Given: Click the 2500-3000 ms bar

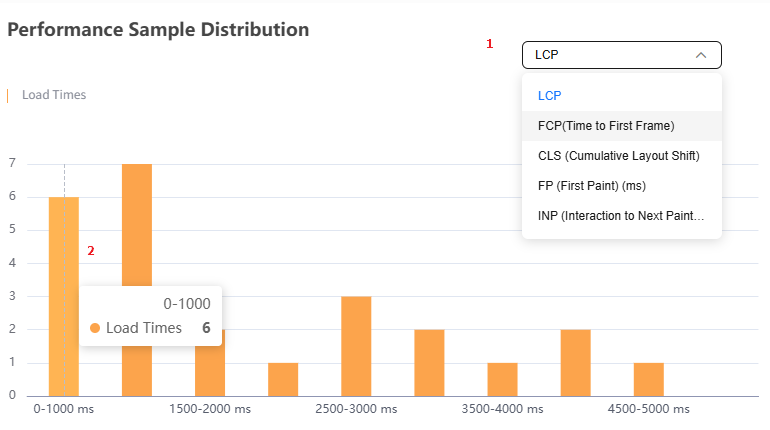Looking at the screenshot, I should pyautogui.click(x=356, y=346).
